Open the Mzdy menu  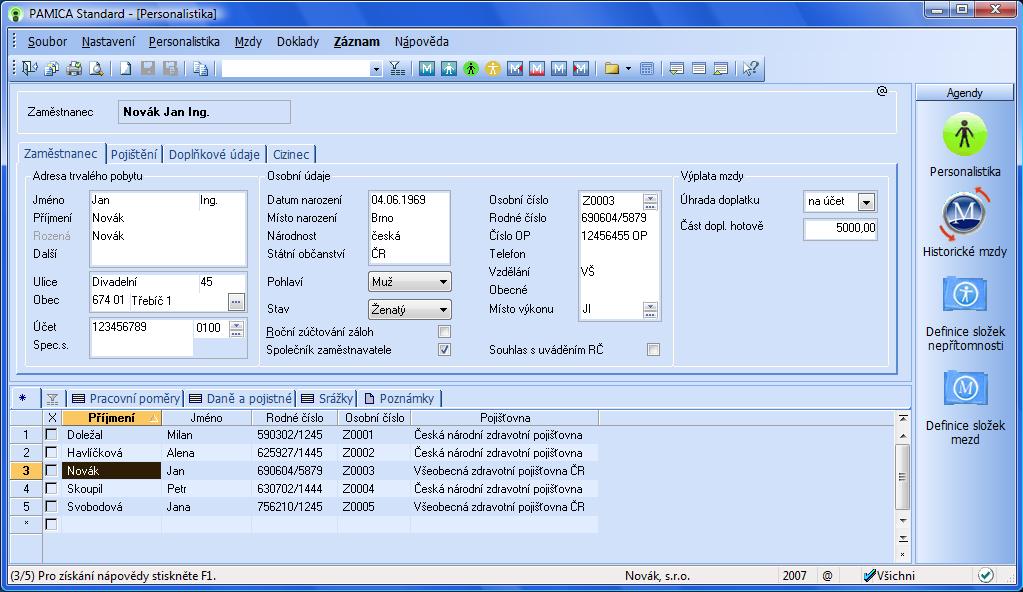click(x=248, y=42)
